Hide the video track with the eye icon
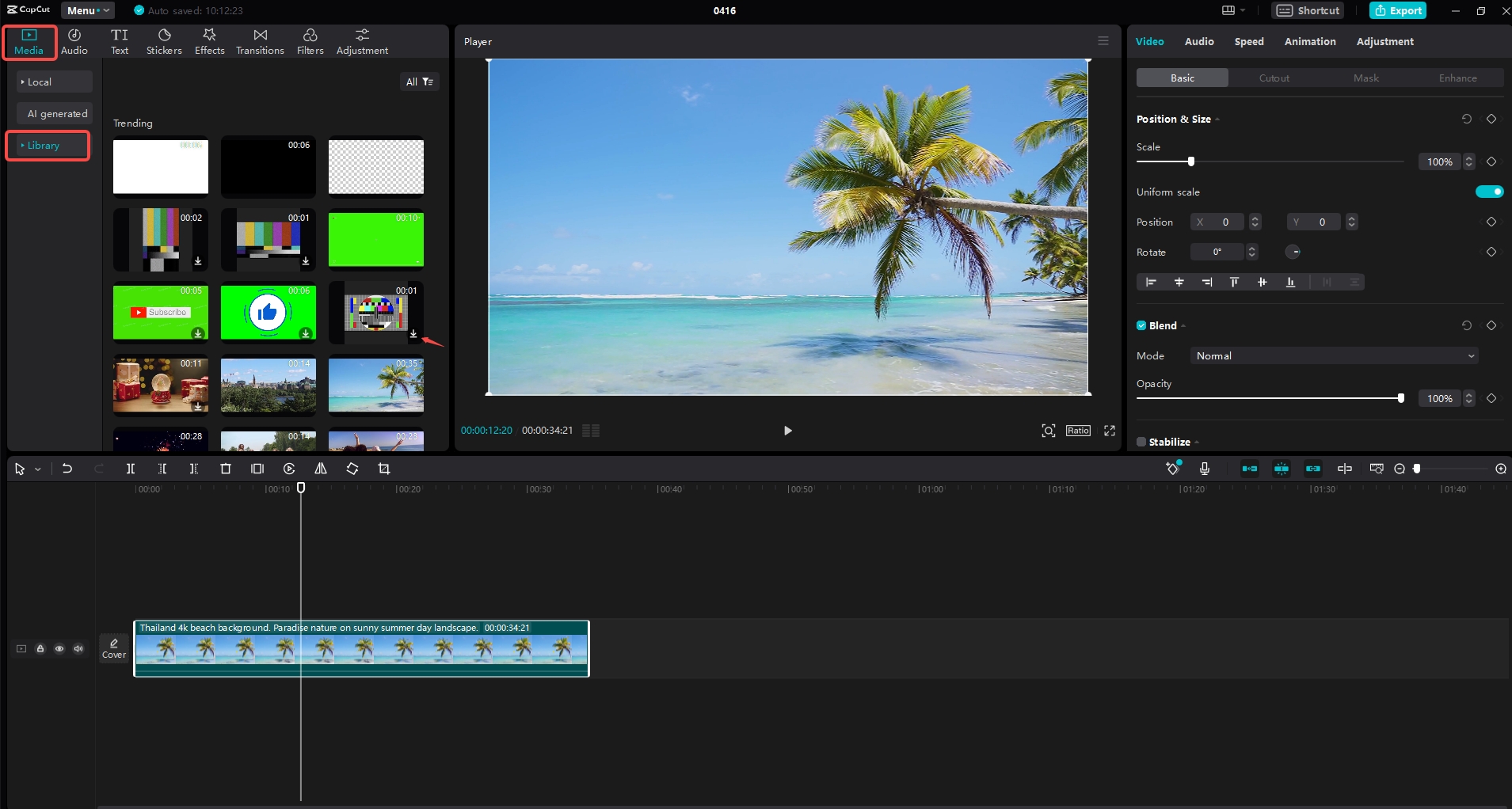The height and width of the screenshot is (809, 1512). [59, 648]
